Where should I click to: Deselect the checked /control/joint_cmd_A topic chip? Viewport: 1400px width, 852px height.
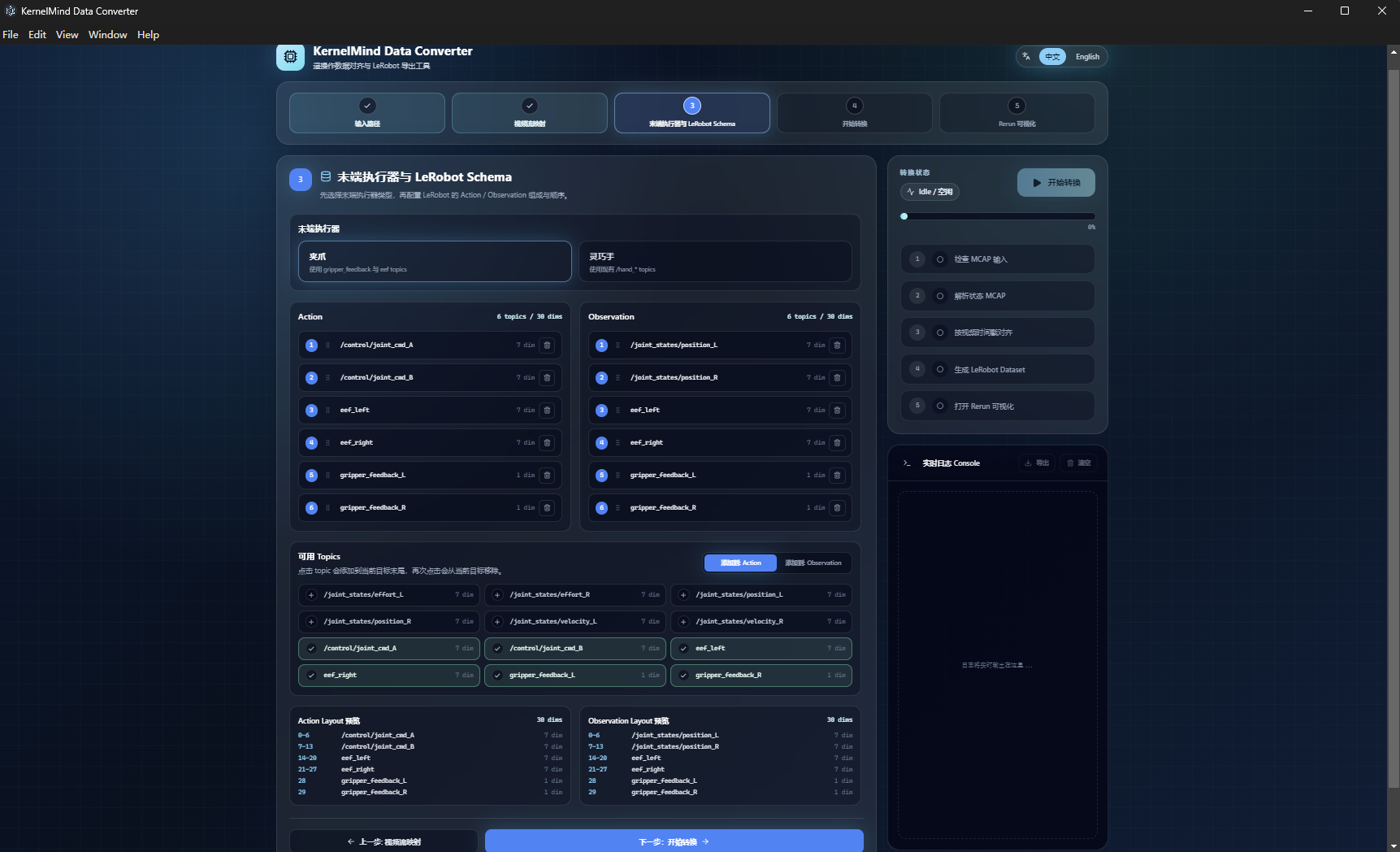(x=388, y=648)
